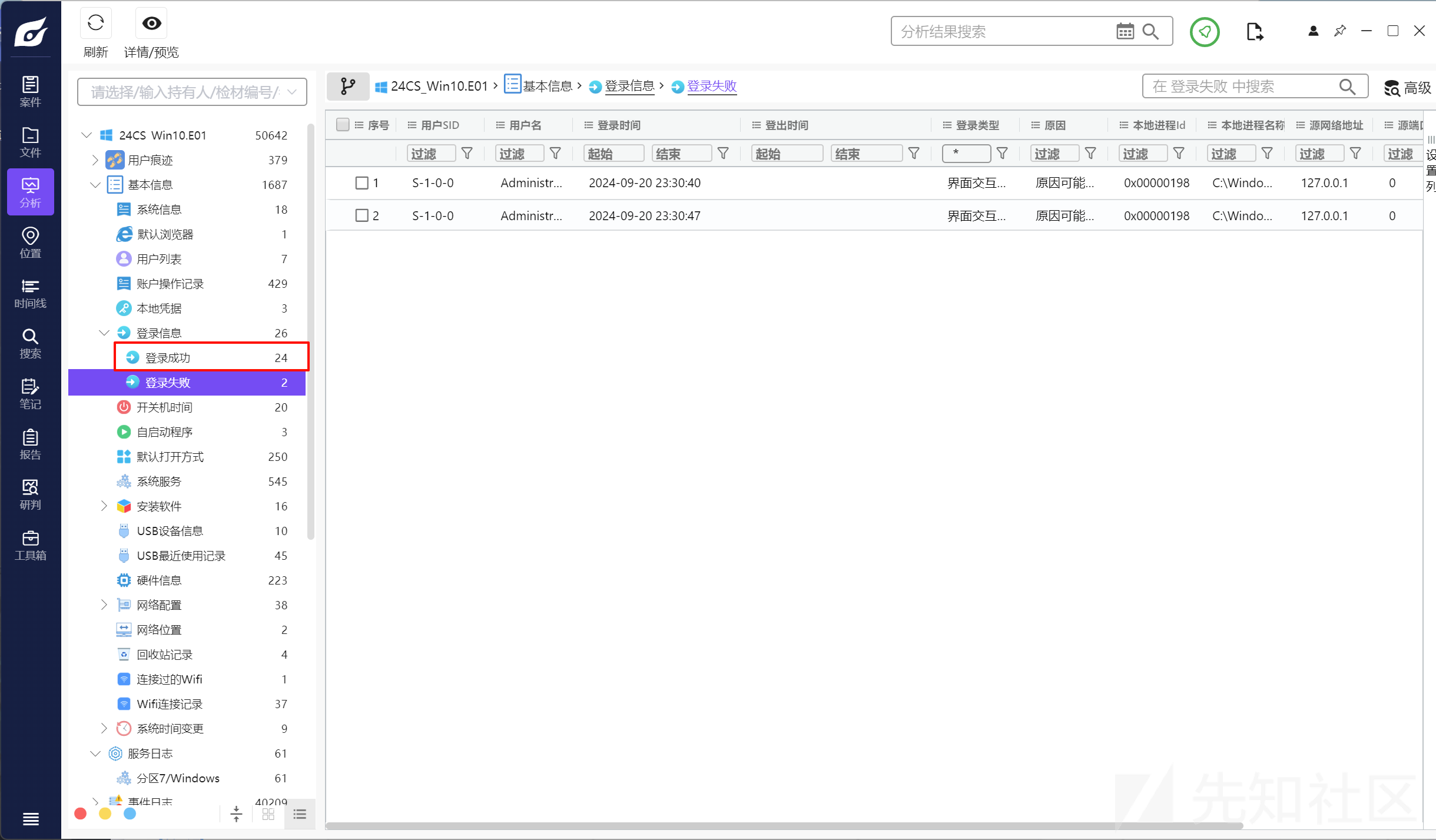Viewport: 1436px width, 840px height.
Task: Open the 研判 sidebar section
Action: click(31, 494)
